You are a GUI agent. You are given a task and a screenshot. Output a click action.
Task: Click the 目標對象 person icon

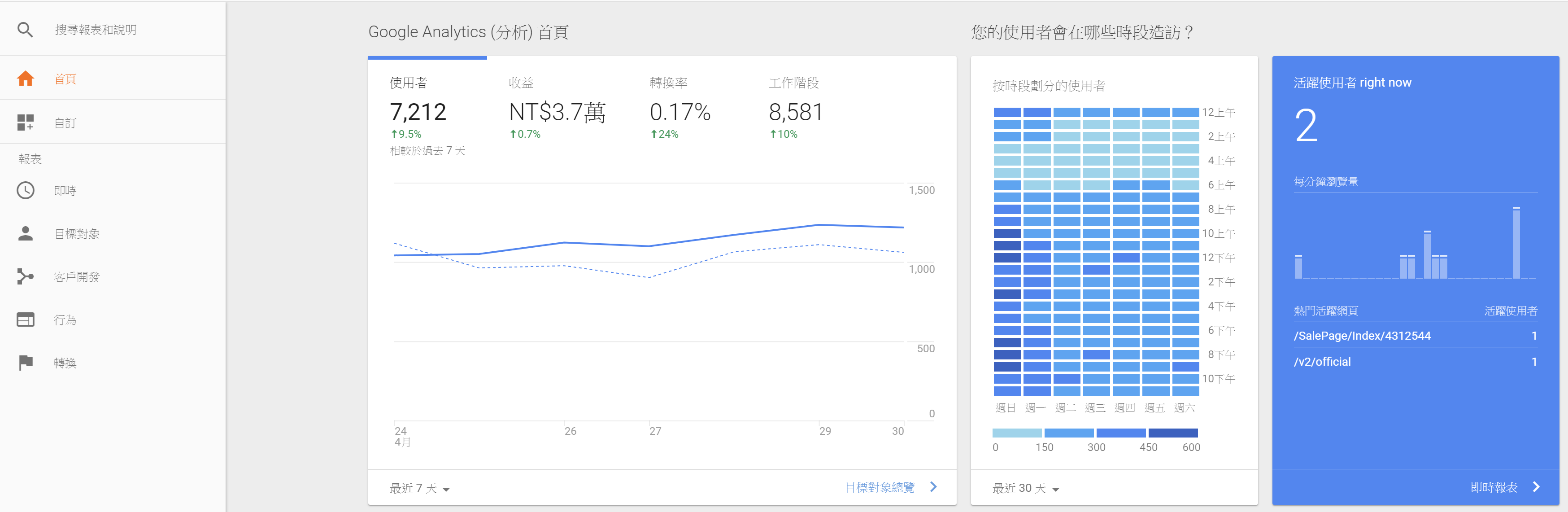(26, 233)
